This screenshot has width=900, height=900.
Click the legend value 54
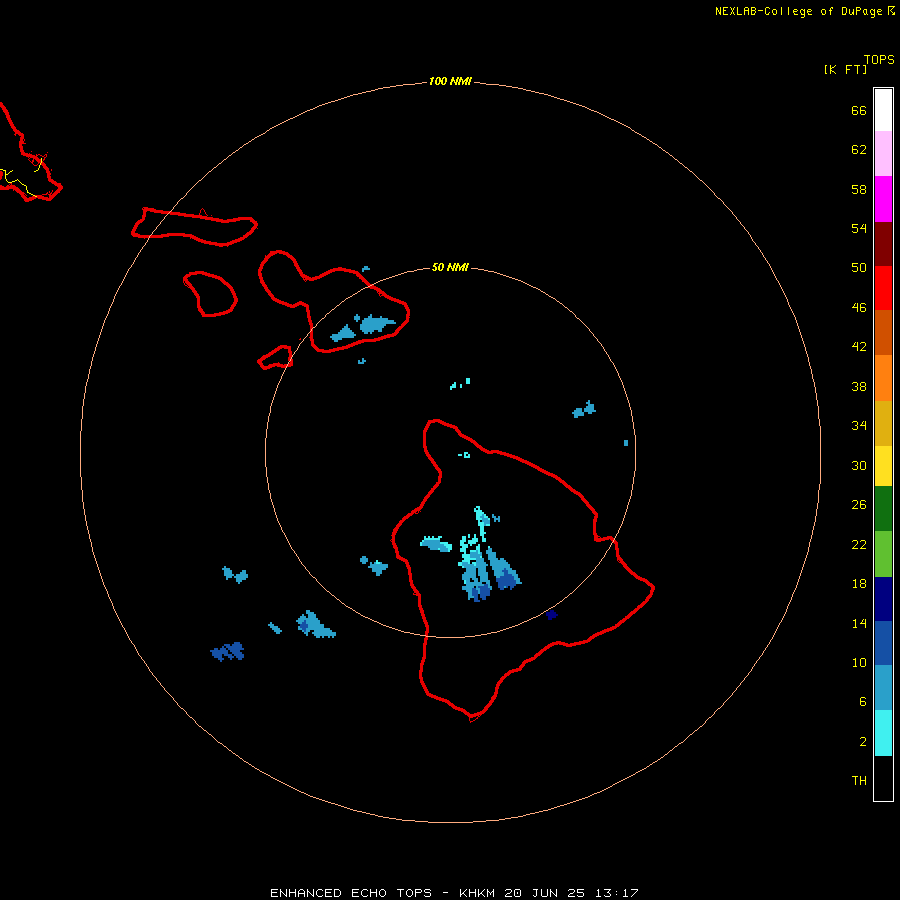point(859,228)
